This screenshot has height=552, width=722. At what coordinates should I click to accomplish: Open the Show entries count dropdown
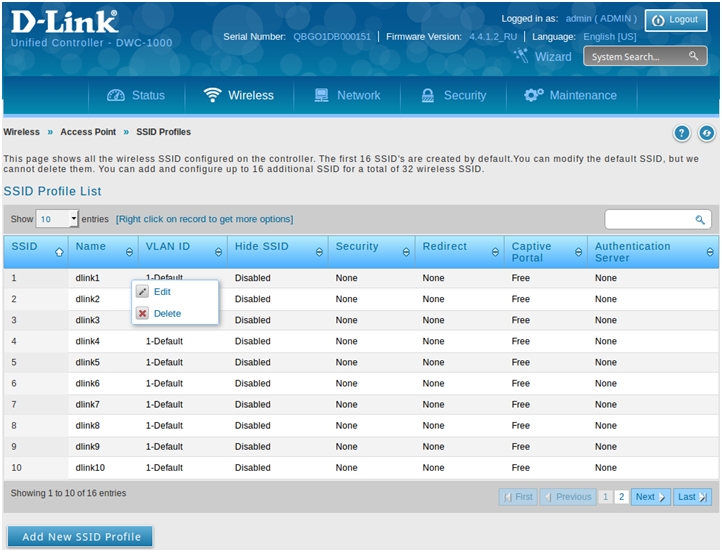click(x=58, y=219)
